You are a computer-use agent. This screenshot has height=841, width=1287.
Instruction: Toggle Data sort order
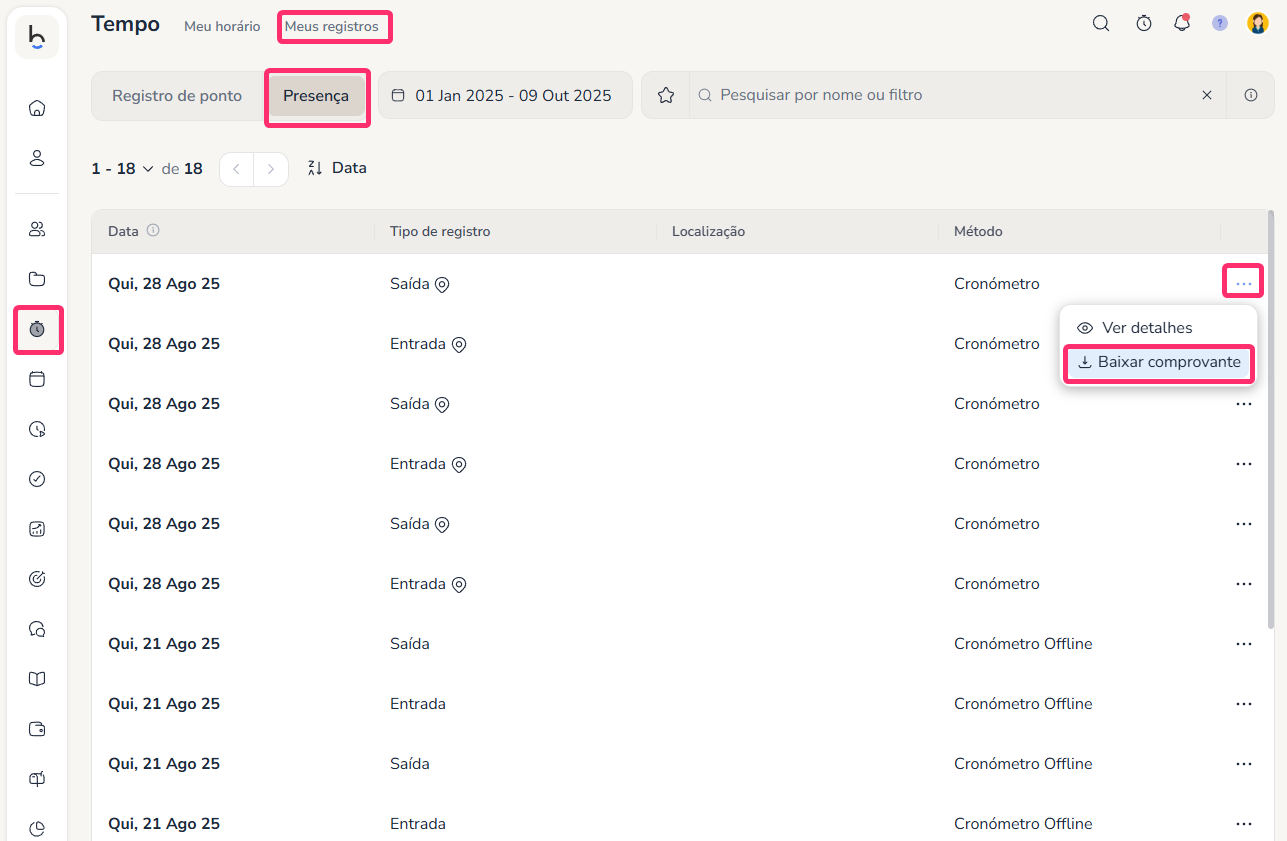tap(337, 168)
